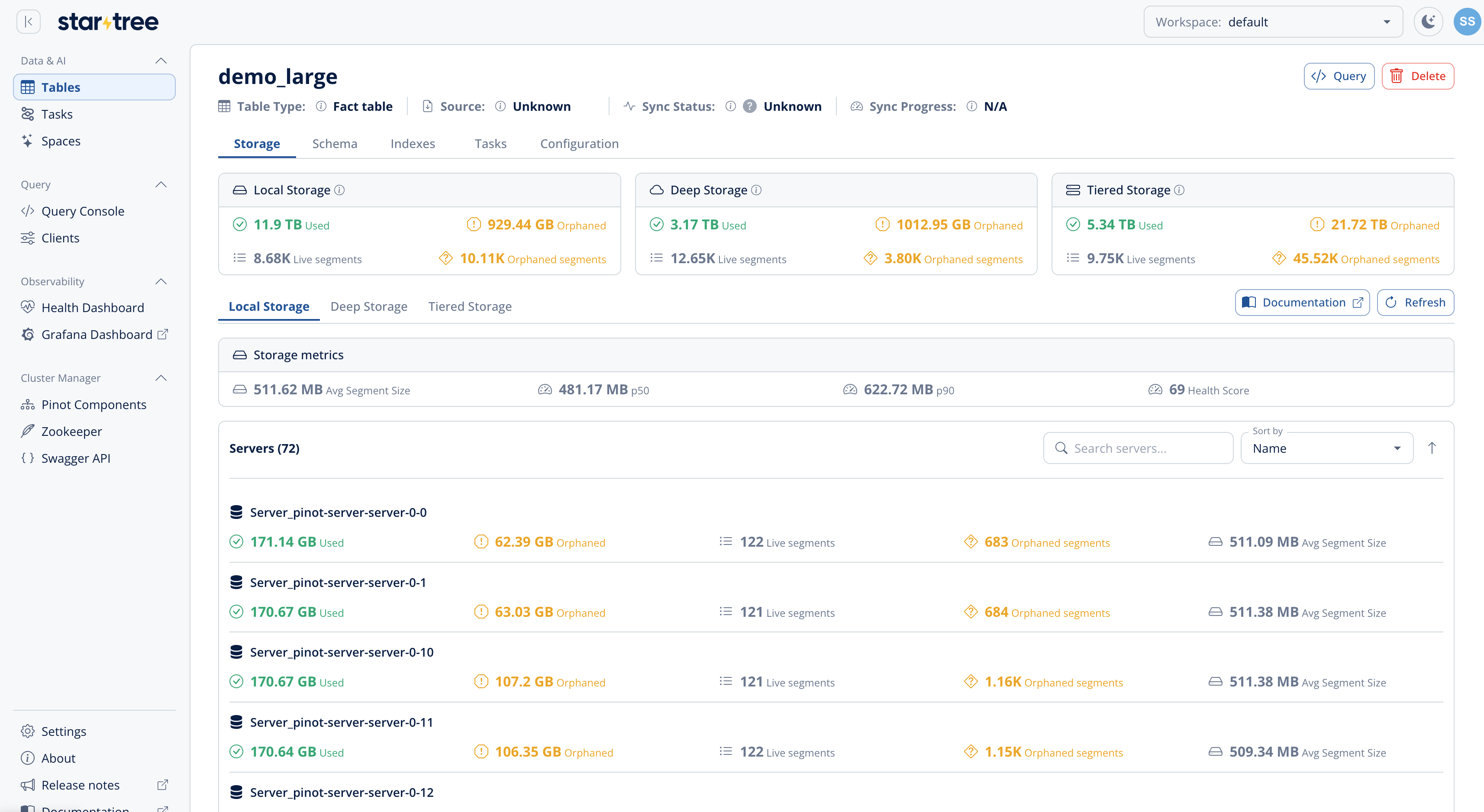Click the Sync Status info icon
This screenshot has height=812, width=1484.
coord(730,106)
